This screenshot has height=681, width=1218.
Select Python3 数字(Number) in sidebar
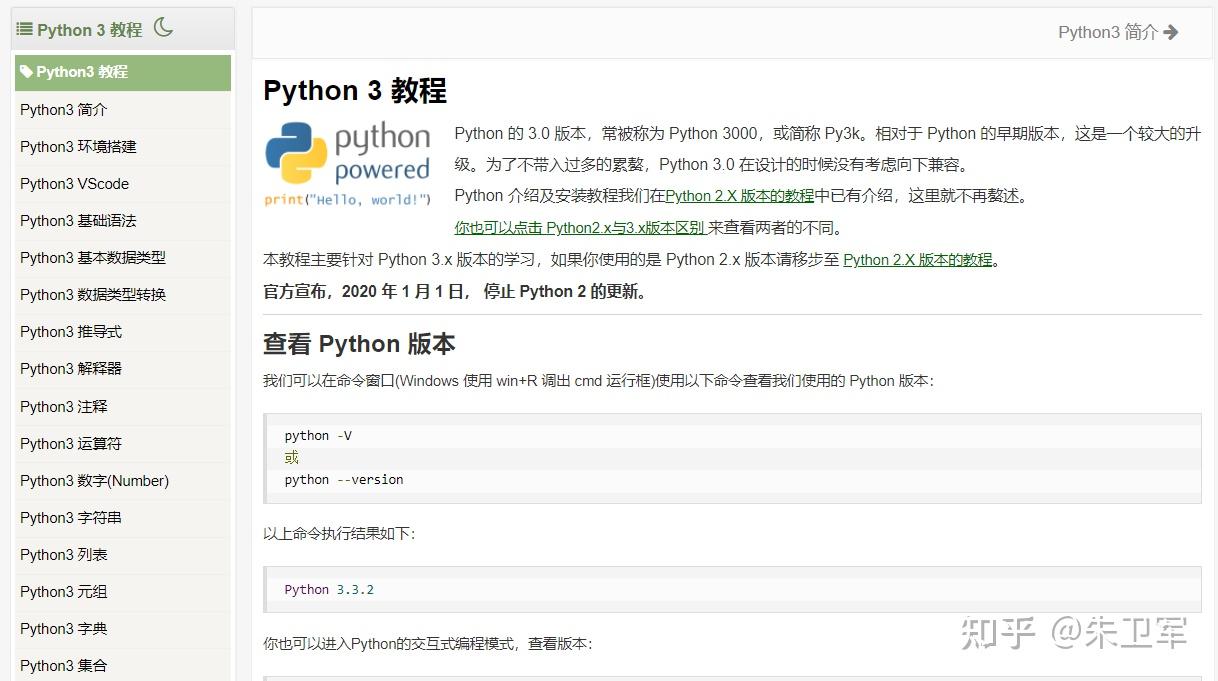[x=94, y=480]
